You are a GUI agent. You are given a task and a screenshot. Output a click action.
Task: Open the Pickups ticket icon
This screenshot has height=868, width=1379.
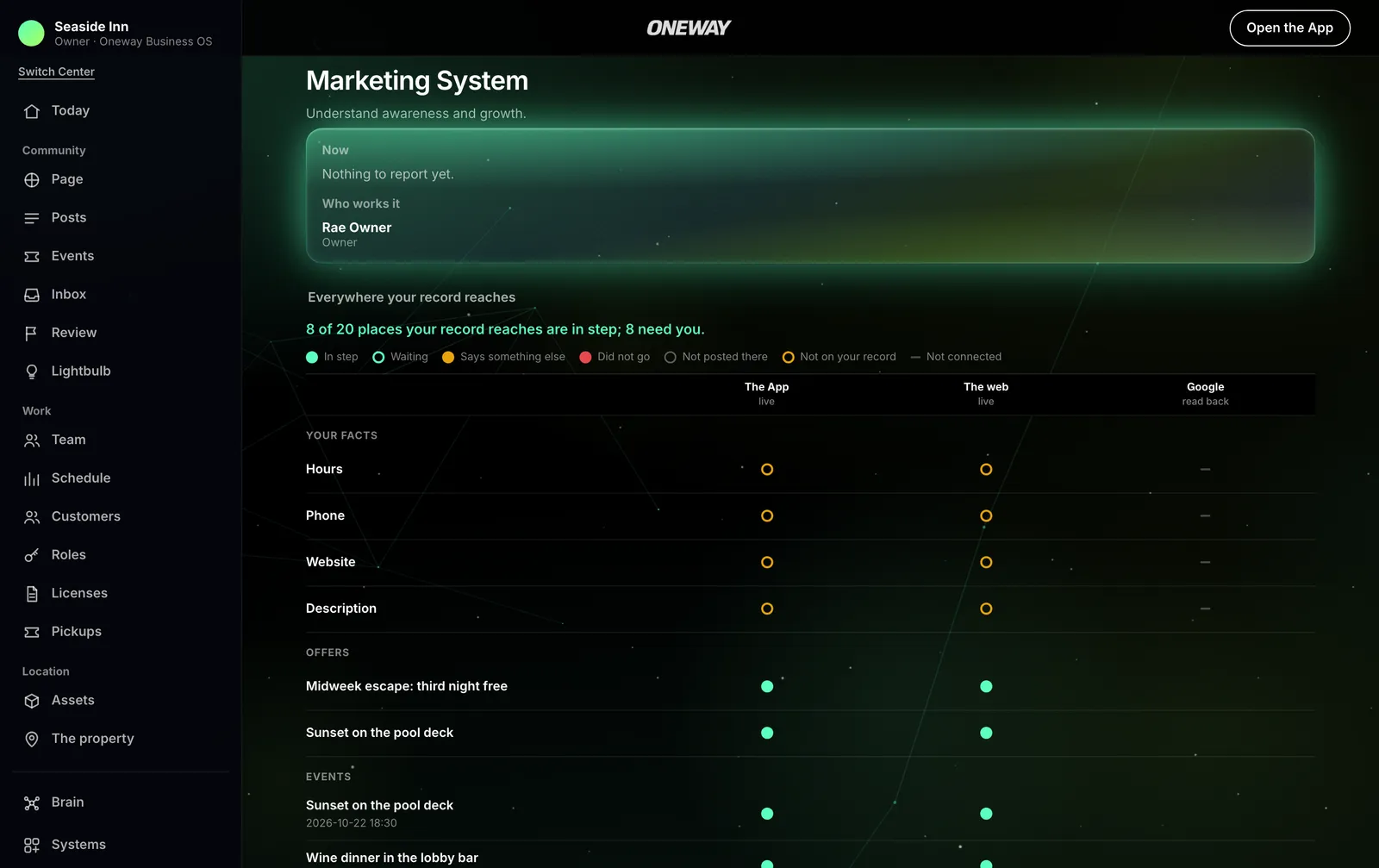32,632
